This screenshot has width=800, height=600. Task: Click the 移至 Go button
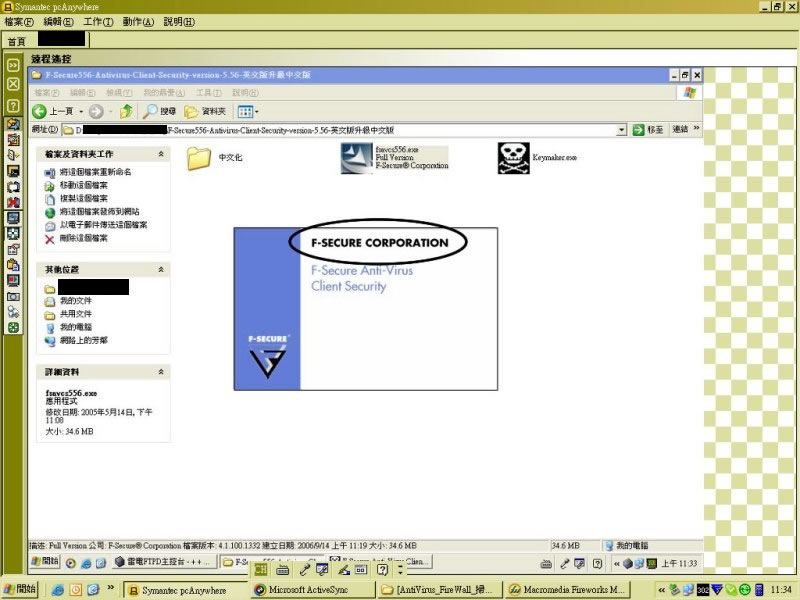[647, 130]
